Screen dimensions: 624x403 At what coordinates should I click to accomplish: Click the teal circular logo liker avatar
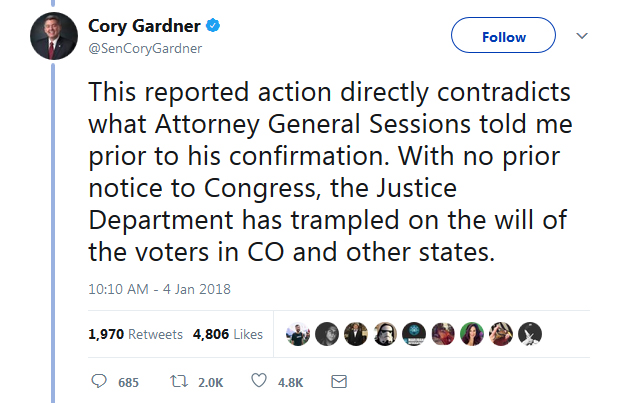(412, 333)
